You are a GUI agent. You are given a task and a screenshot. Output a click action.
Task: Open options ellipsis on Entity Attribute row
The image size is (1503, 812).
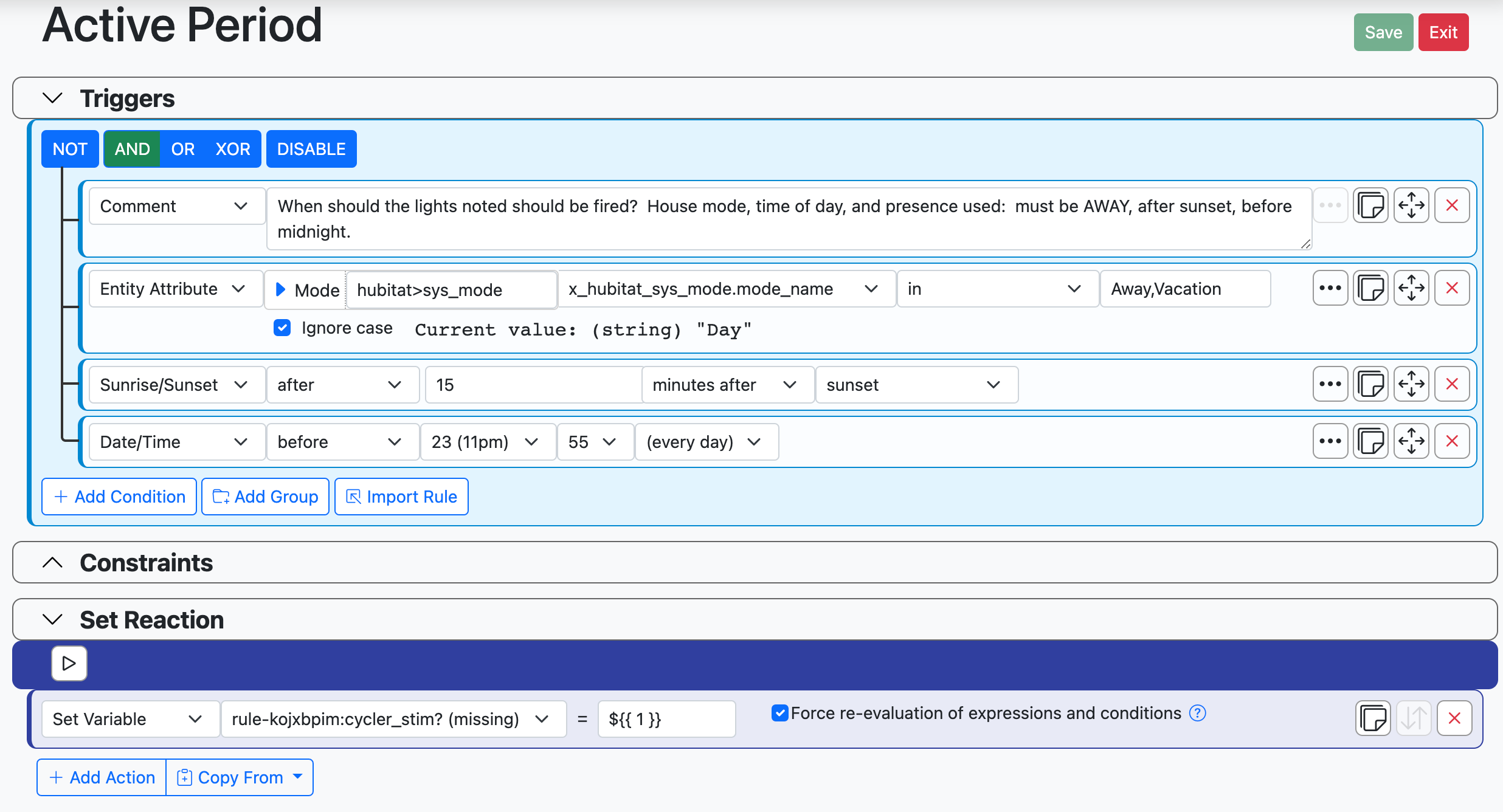point(1330,288)
